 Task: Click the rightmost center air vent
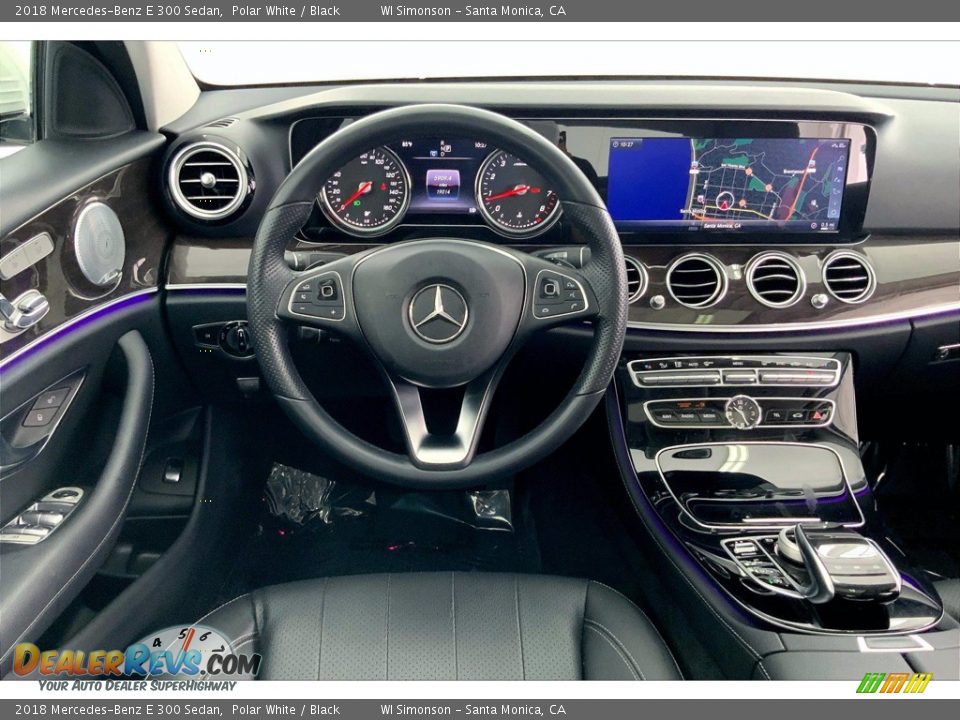[x=848, y=277]
